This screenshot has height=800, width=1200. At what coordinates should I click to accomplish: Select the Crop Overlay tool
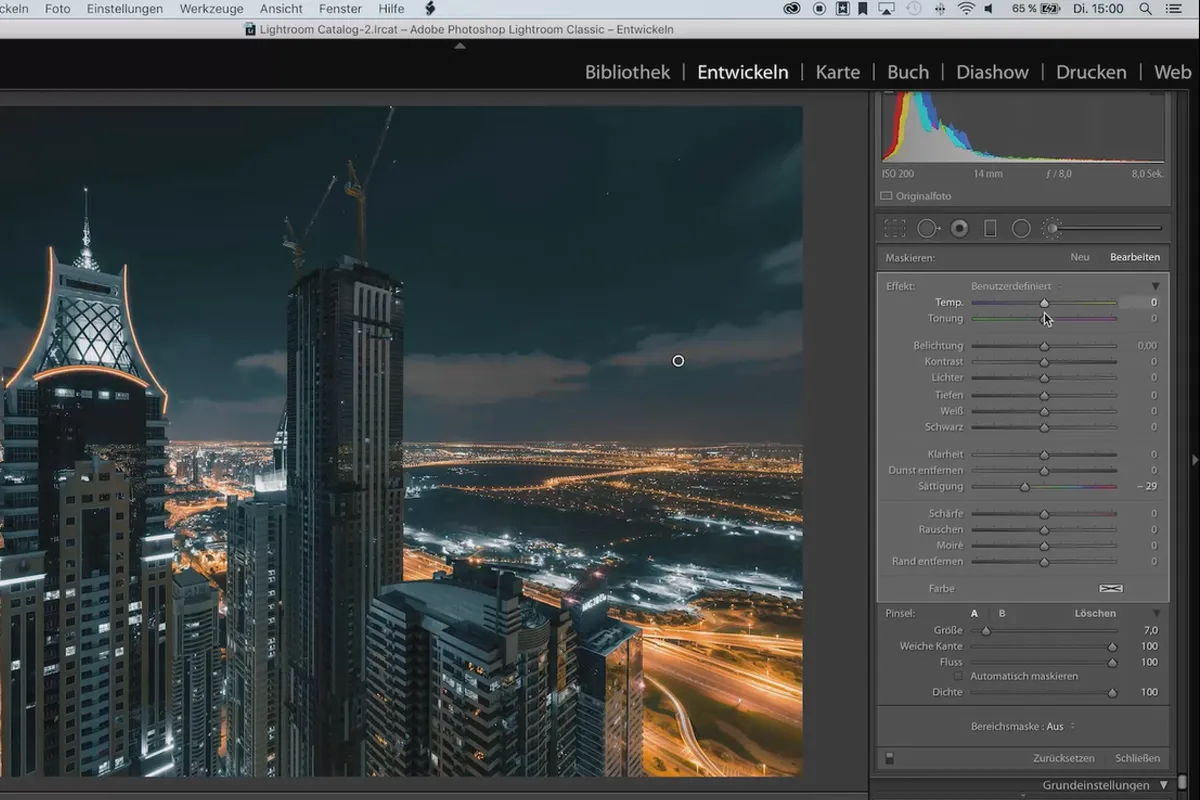coord(895,228)
